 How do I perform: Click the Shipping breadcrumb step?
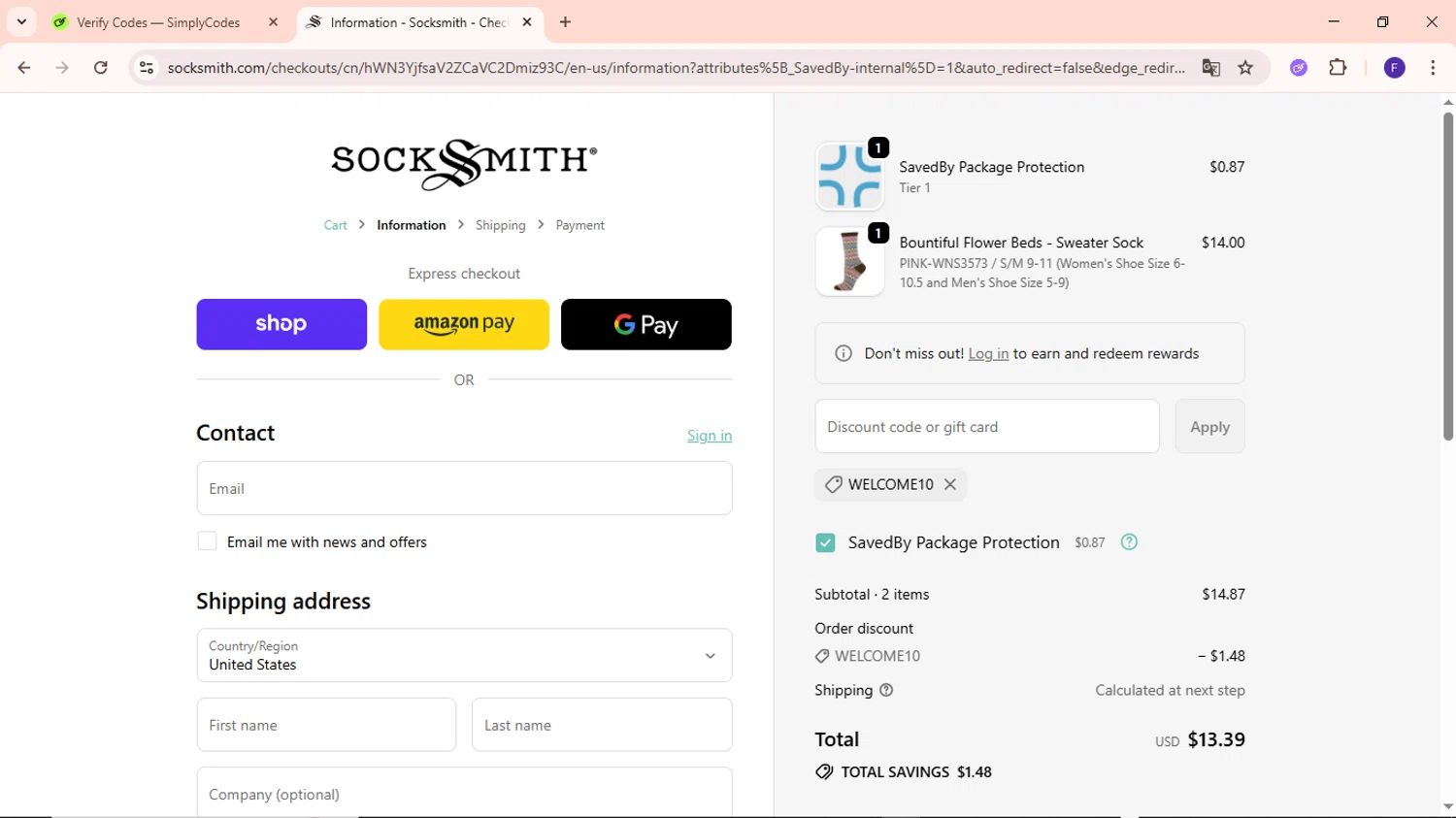tap(500, 225)
